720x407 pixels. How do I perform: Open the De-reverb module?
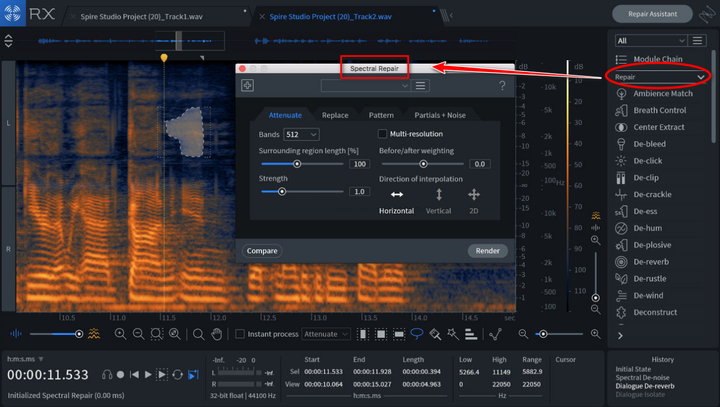[x=651, y=262]
